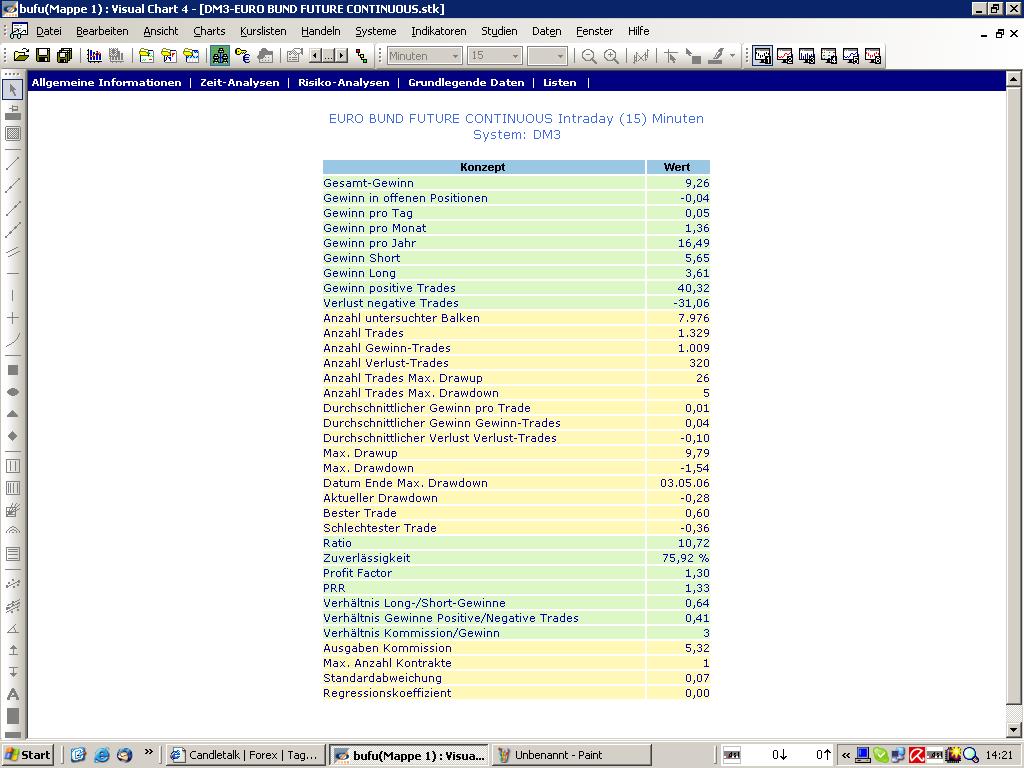This screenshot has height=768, width=1024.
Task: Click the vertical scrollbar down arrow
Action: pyautogui.click(x=1014, y=730)
